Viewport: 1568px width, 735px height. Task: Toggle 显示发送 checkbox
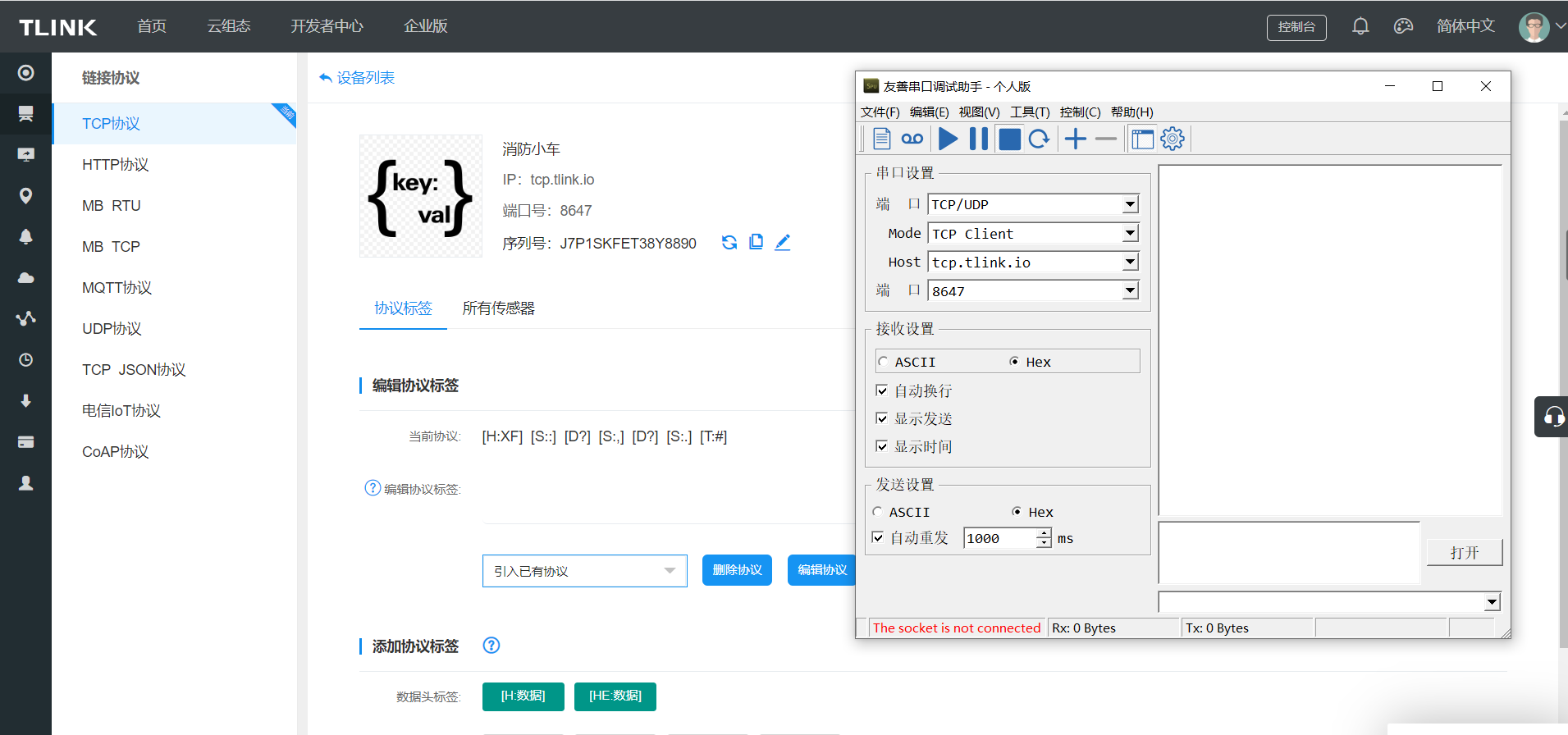pyautogui.click(x=882, y=418)
